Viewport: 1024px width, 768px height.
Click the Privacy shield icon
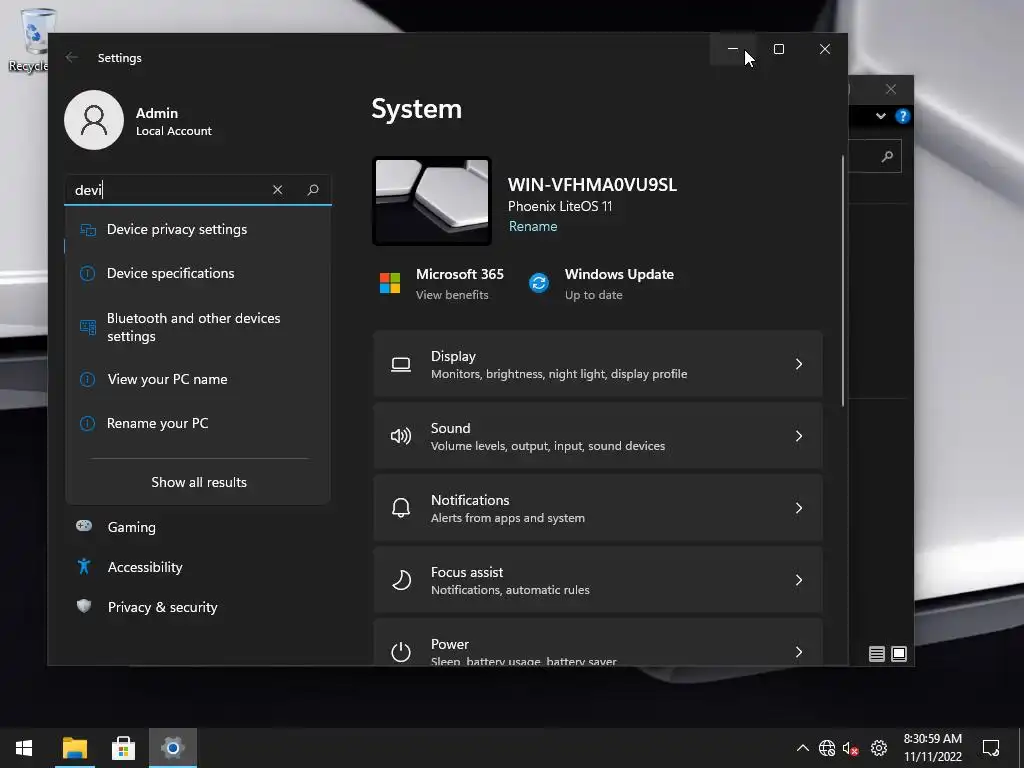tap(84, 606)
